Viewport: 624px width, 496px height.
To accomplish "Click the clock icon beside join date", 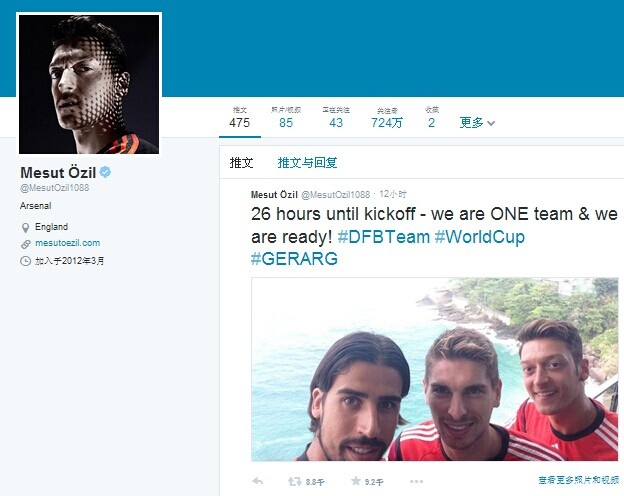I will coord(25,261).
